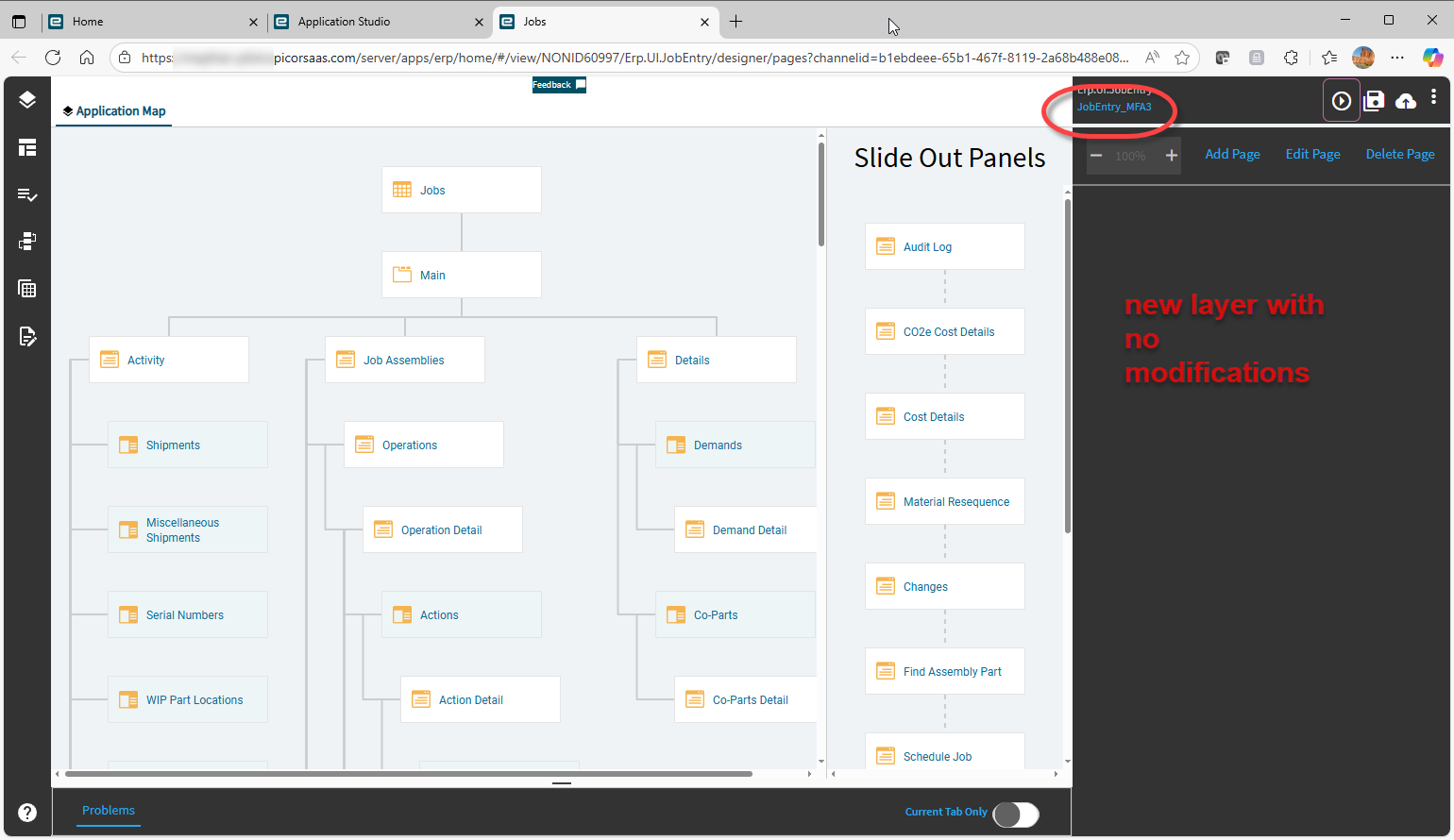Viewport: 1454px width, 840px height.
Task: Open the tab actions menu icon
Action: coord(19,22)
